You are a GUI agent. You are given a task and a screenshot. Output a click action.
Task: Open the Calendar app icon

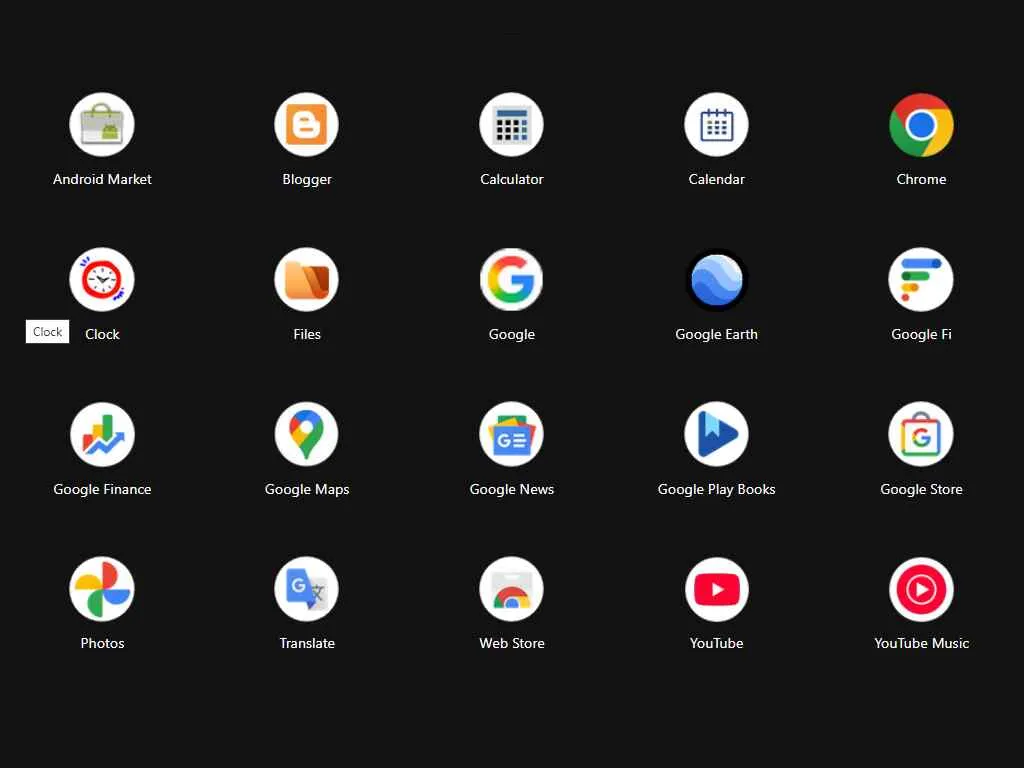point(716,124)
